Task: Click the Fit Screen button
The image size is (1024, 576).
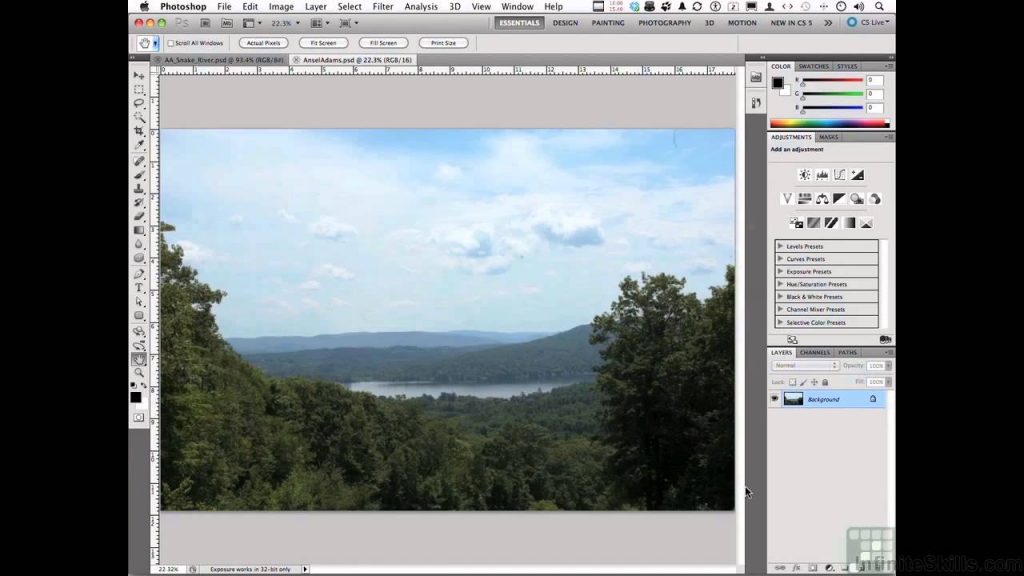Action: pyautogui.click(x=323, y=43)
